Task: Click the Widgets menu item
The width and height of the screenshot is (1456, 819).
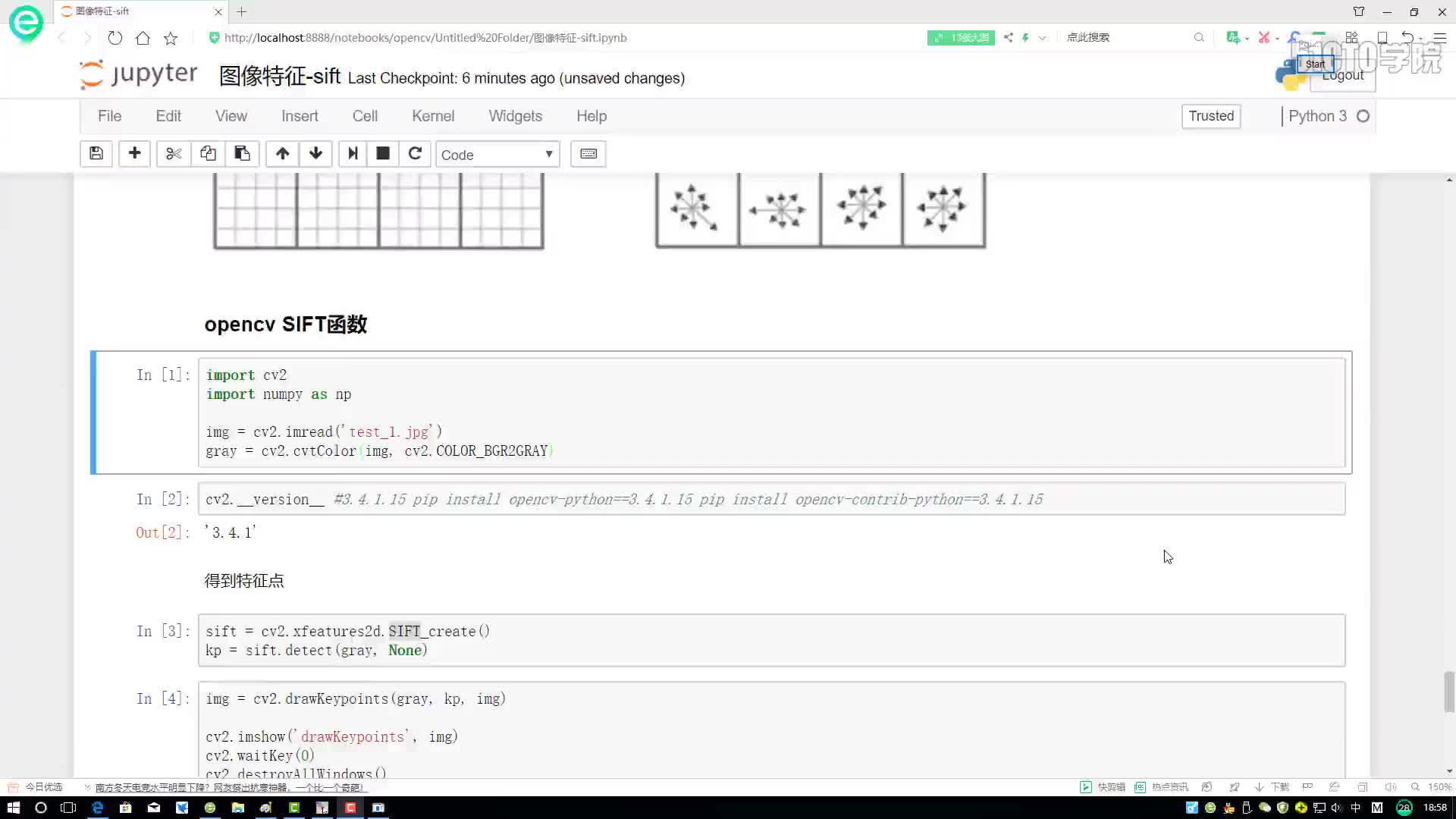Action: tap(515, 116)
